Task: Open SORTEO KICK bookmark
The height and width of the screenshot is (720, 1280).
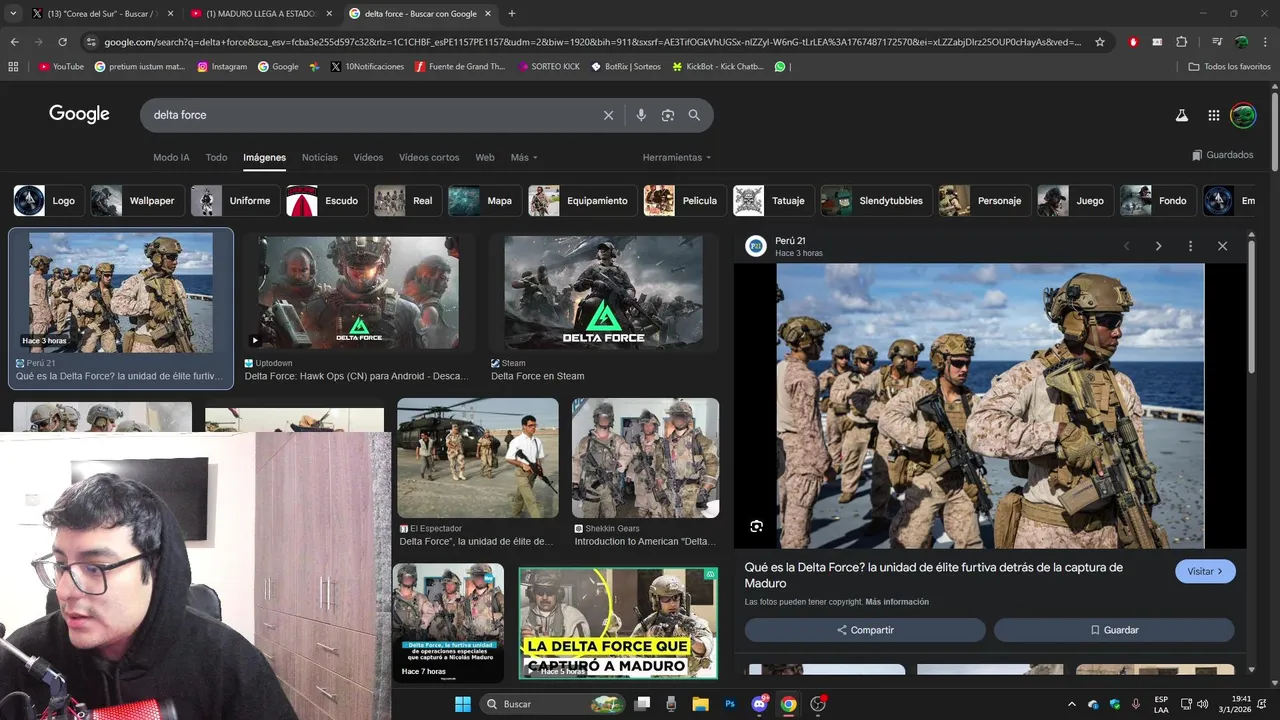Action: [548, 66]
